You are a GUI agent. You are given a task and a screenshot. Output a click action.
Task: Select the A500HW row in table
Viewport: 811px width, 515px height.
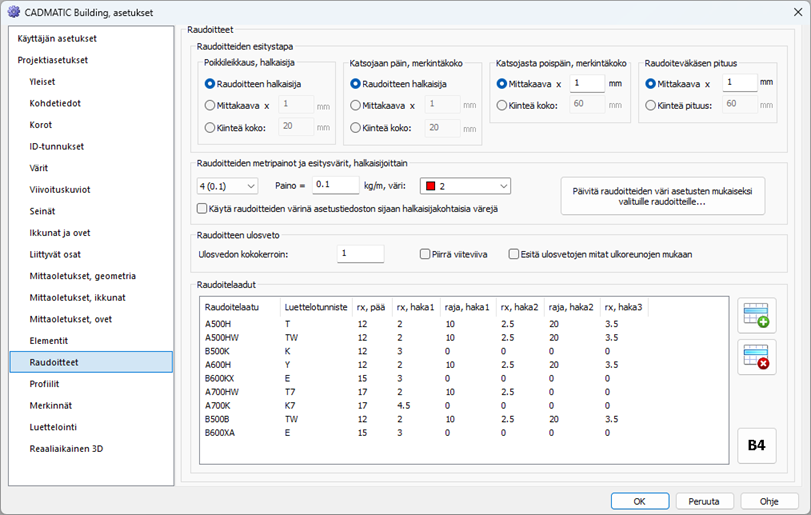point(463,338)
